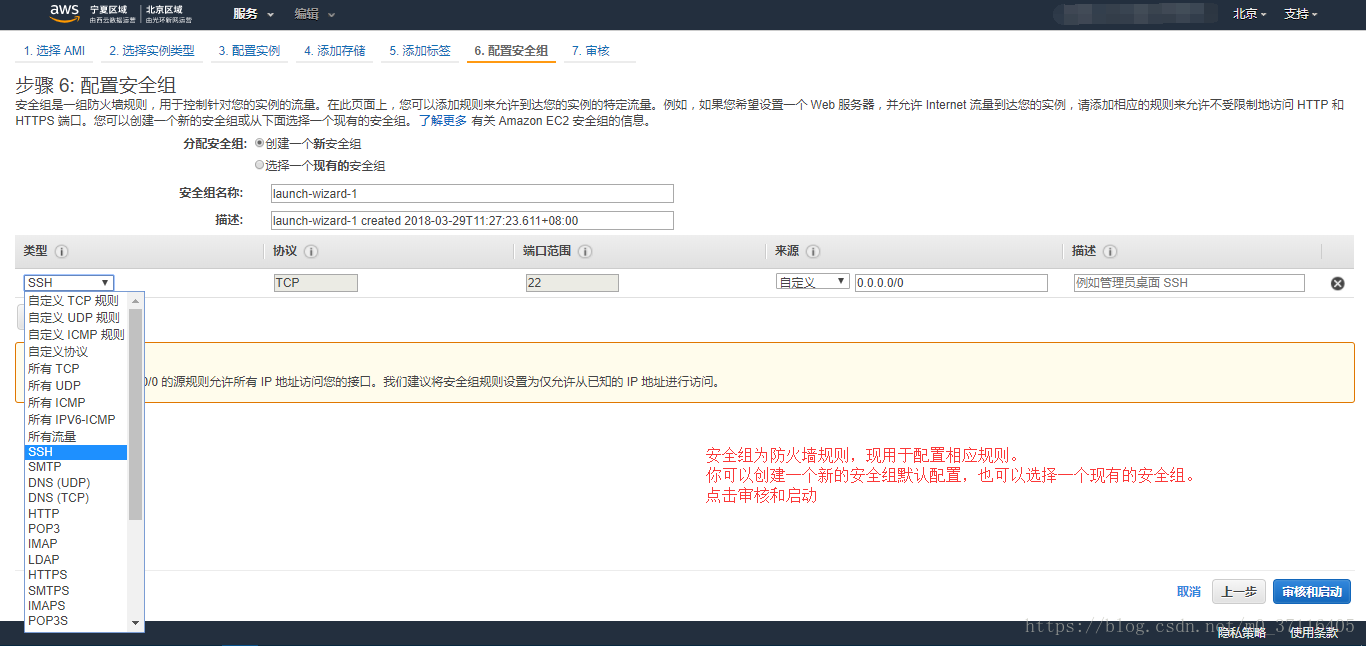Click 审核和启动 button
Image resolution: width=1366 pixels, height=646 pixels.
[1312, 592]
